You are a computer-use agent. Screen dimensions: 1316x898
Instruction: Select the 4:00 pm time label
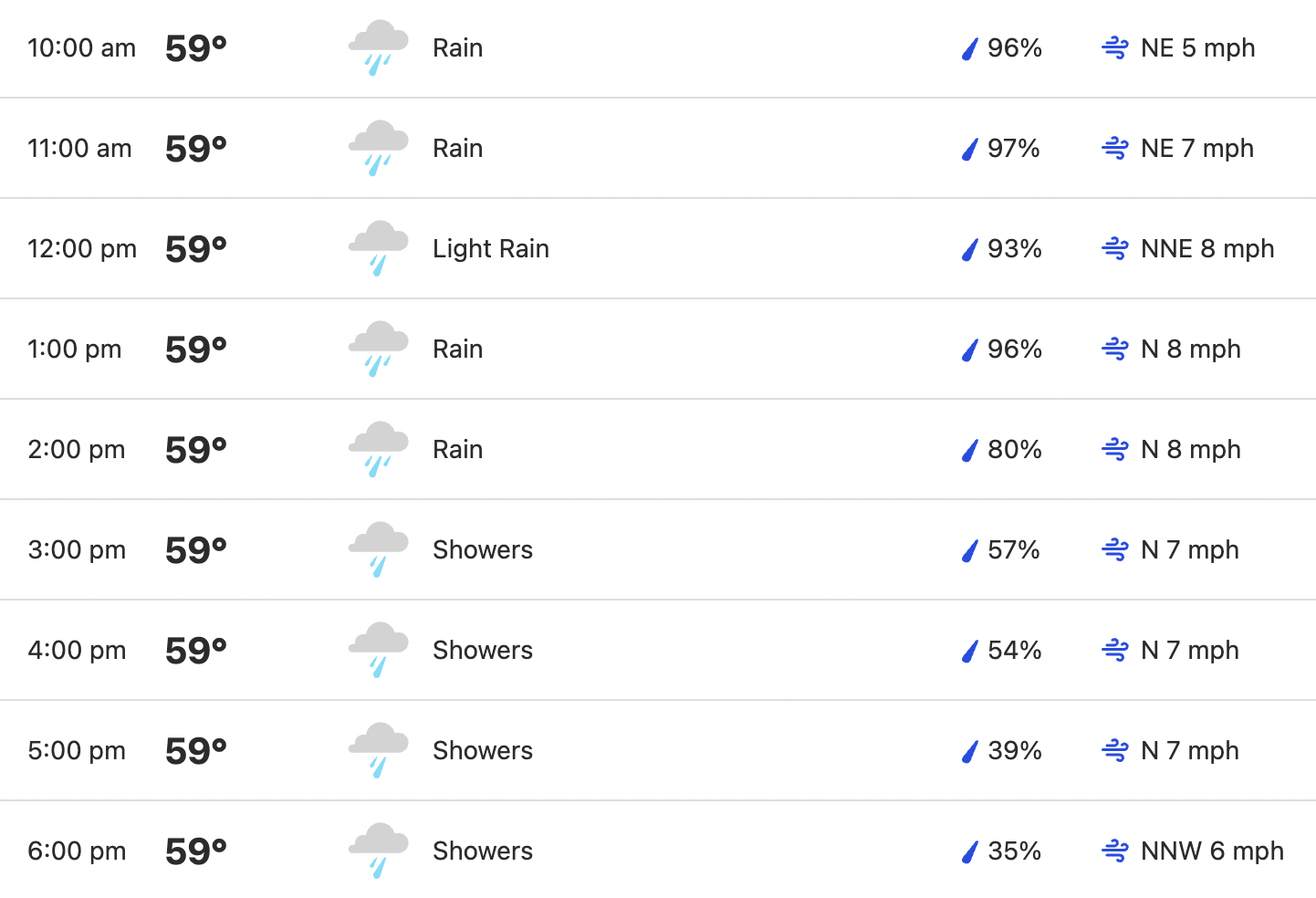[77, 650]
